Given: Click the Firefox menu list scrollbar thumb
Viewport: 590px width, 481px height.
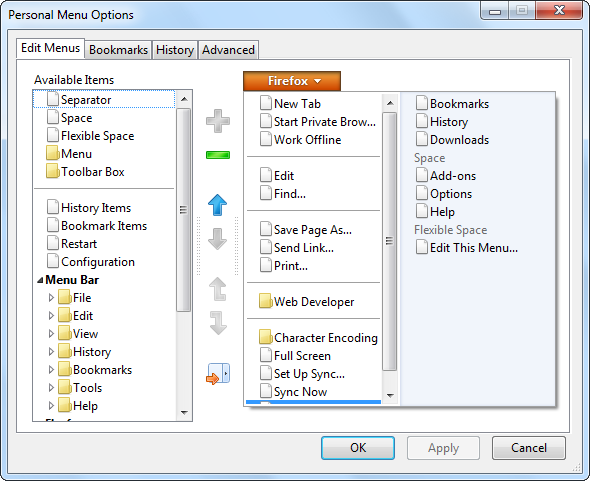Looking at the screenshot, I should click(390, 241).
